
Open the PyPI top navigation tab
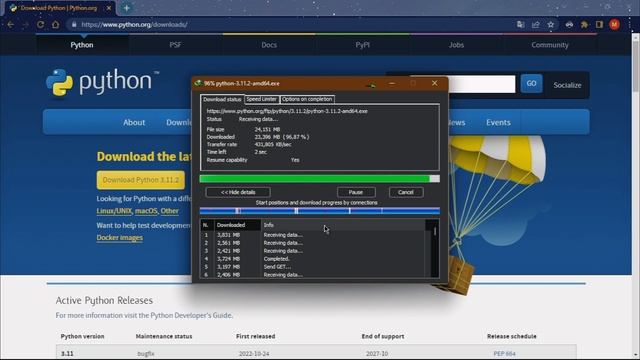tap(362, 45)
